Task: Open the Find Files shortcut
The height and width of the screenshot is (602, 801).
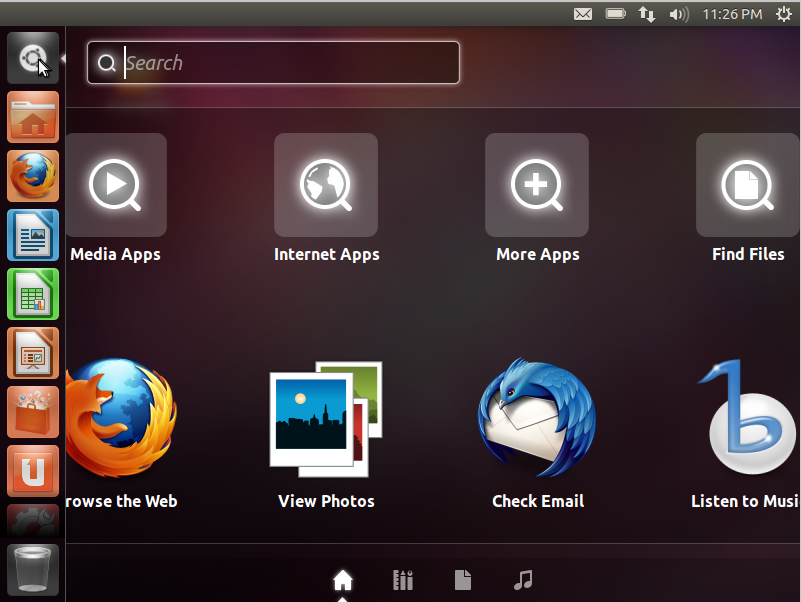Action: tap(747, 185)
